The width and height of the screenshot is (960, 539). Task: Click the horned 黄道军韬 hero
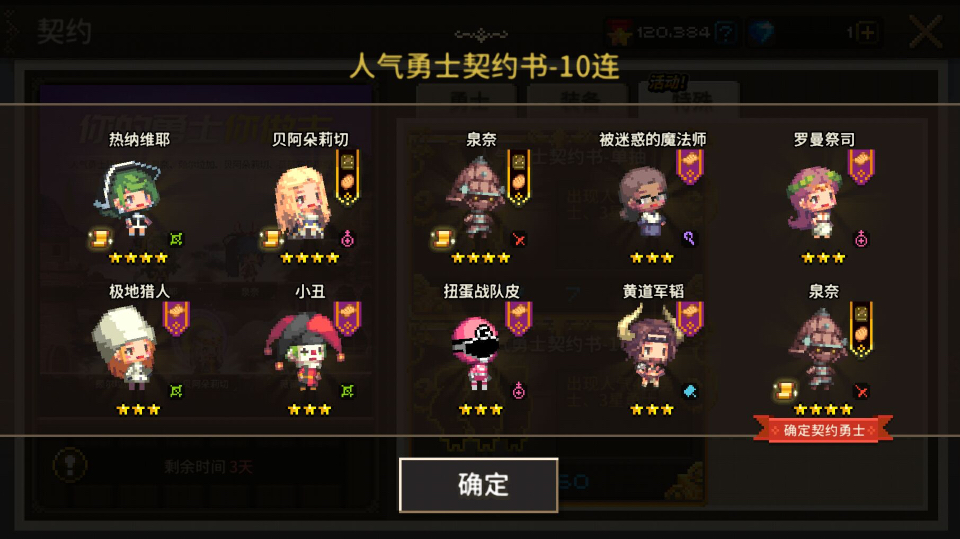coord(649,348)
